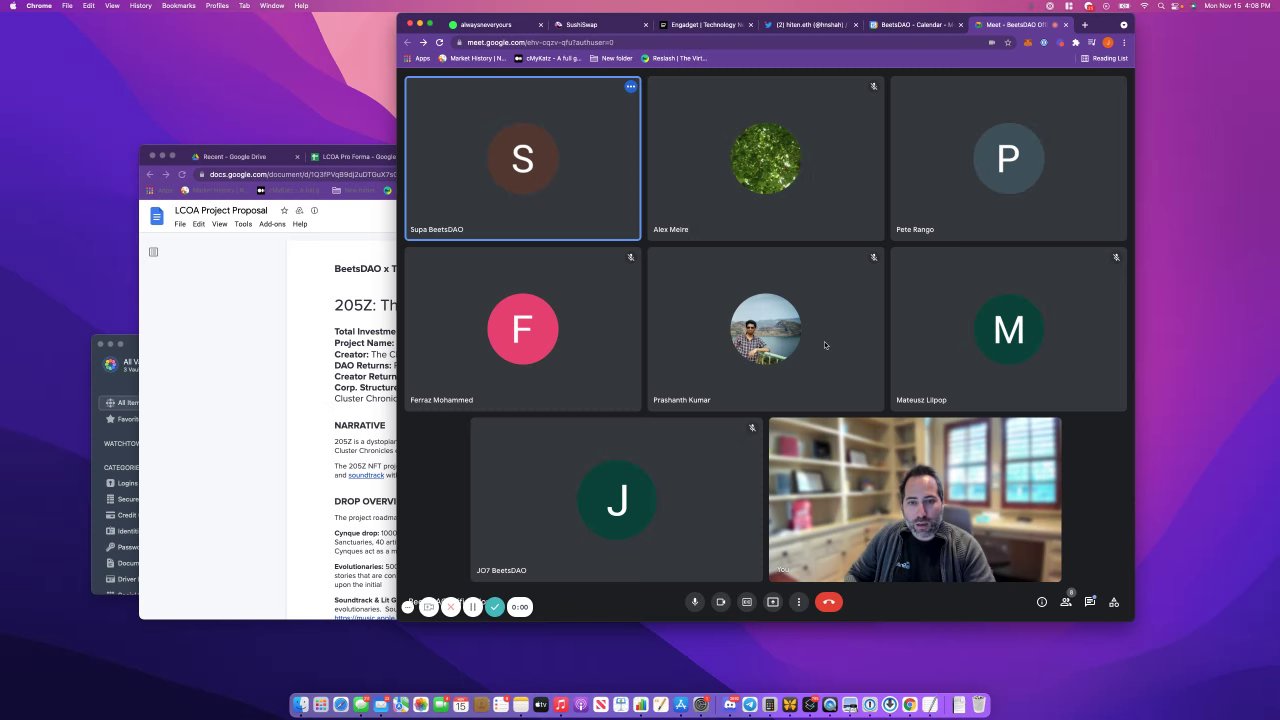Select Prashanth Kumar's profile picture tile

[765, 329]
